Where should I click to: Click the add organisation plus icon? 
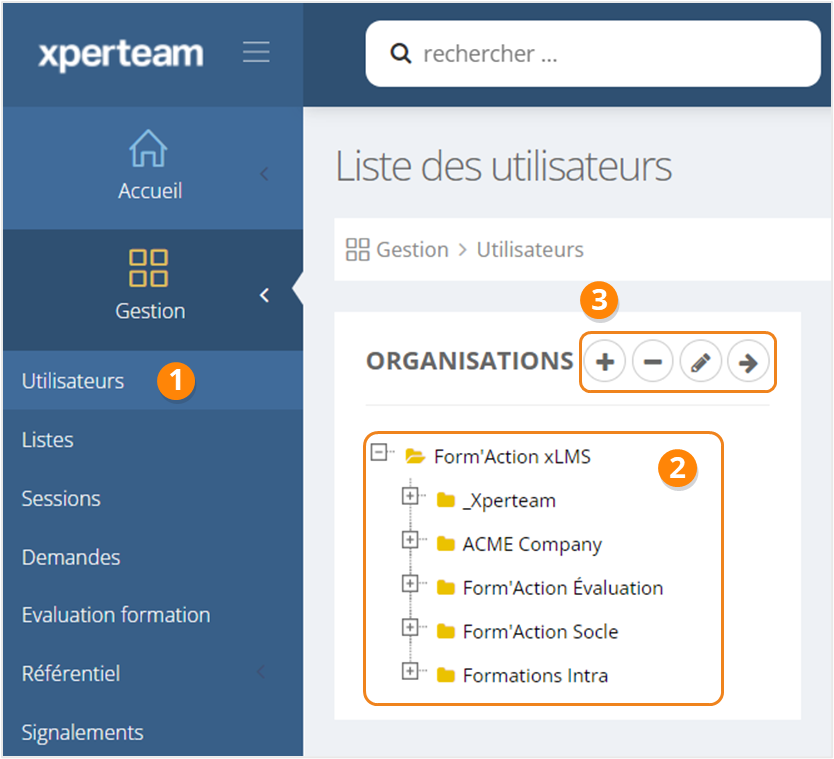pyautogui.click(x=605, y=363)
